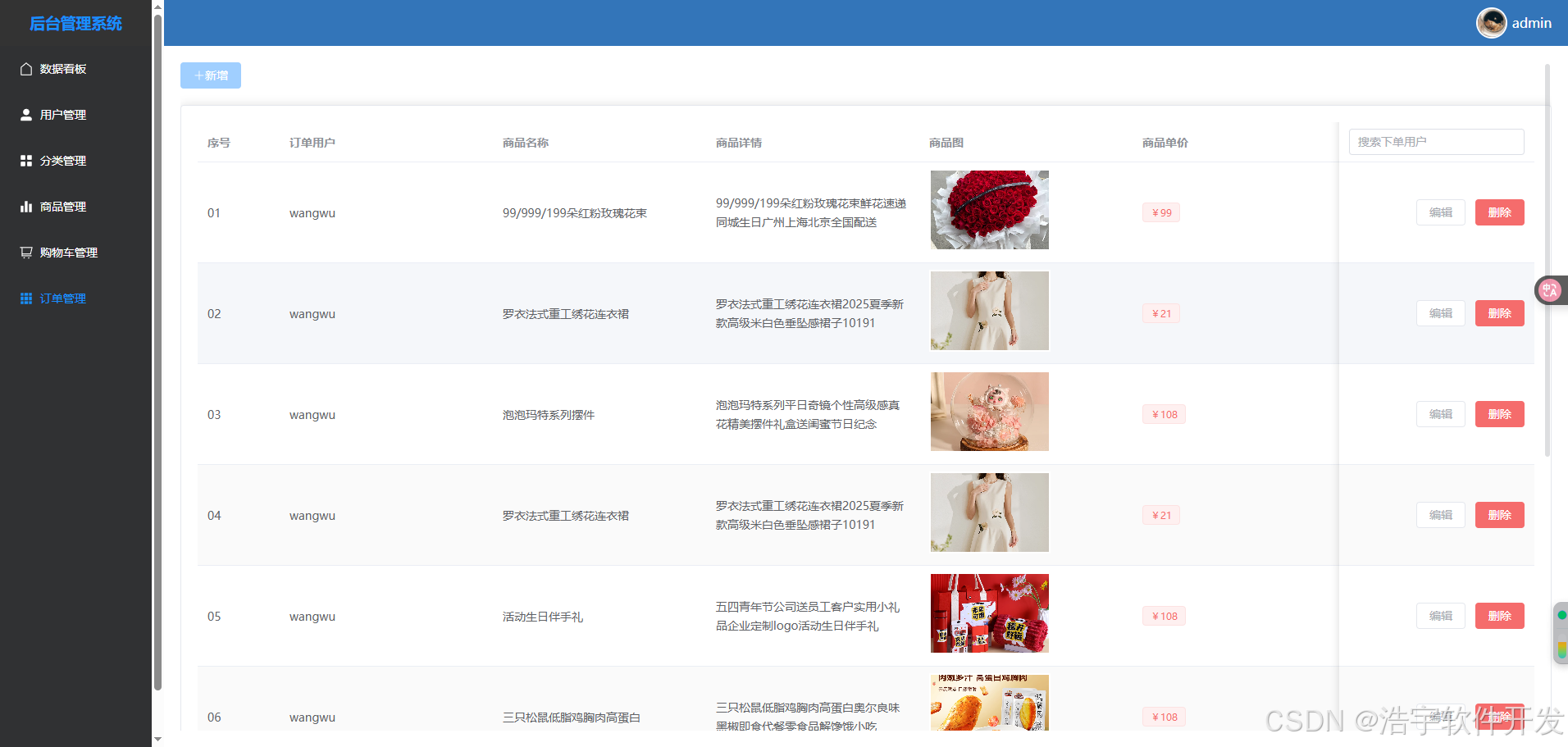1568x747 pixels.
Task: Edit order 02 with 编辑 button
Action: coord(1440,313)
